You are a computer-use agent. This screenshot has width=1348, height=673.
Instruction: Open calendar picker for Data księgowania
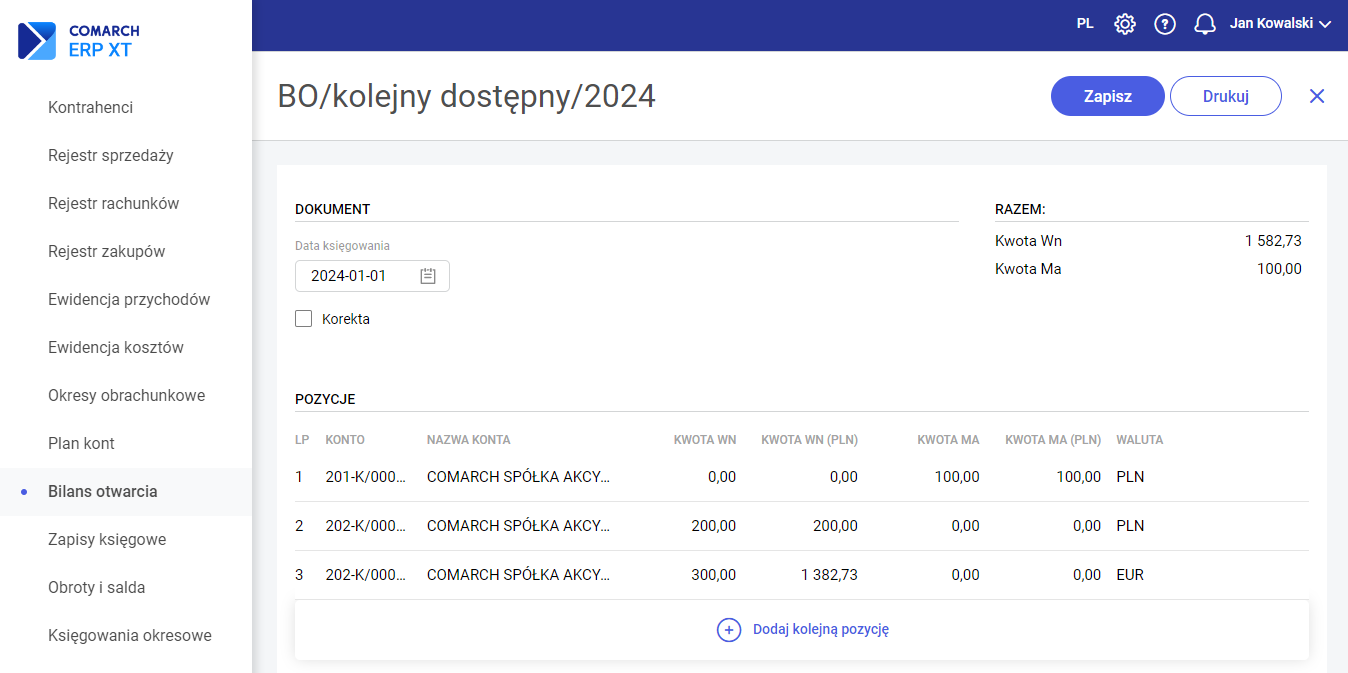pos(428,276)
